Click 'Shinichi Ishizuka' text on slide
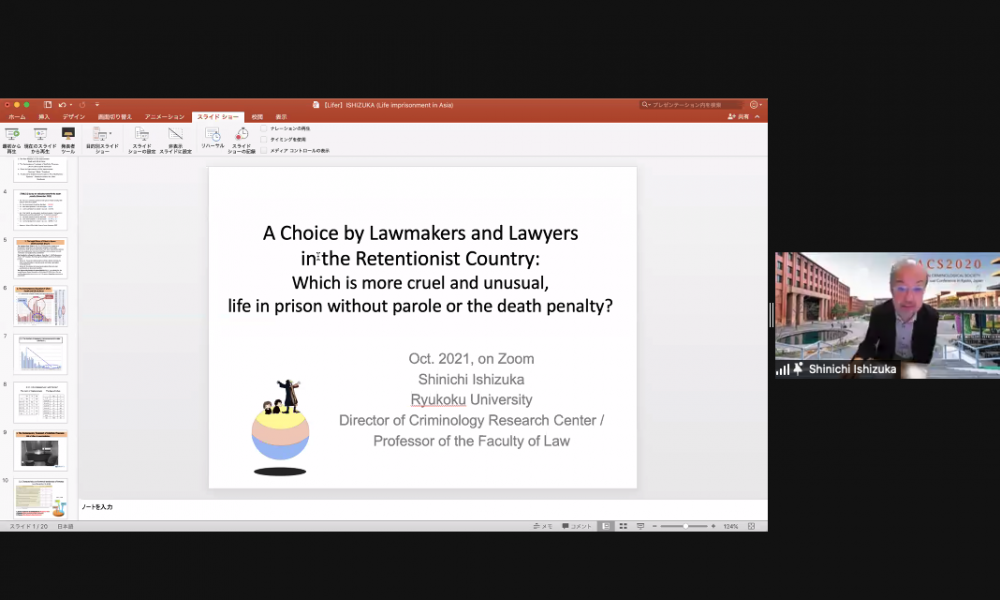 click(x=471, y=379)
